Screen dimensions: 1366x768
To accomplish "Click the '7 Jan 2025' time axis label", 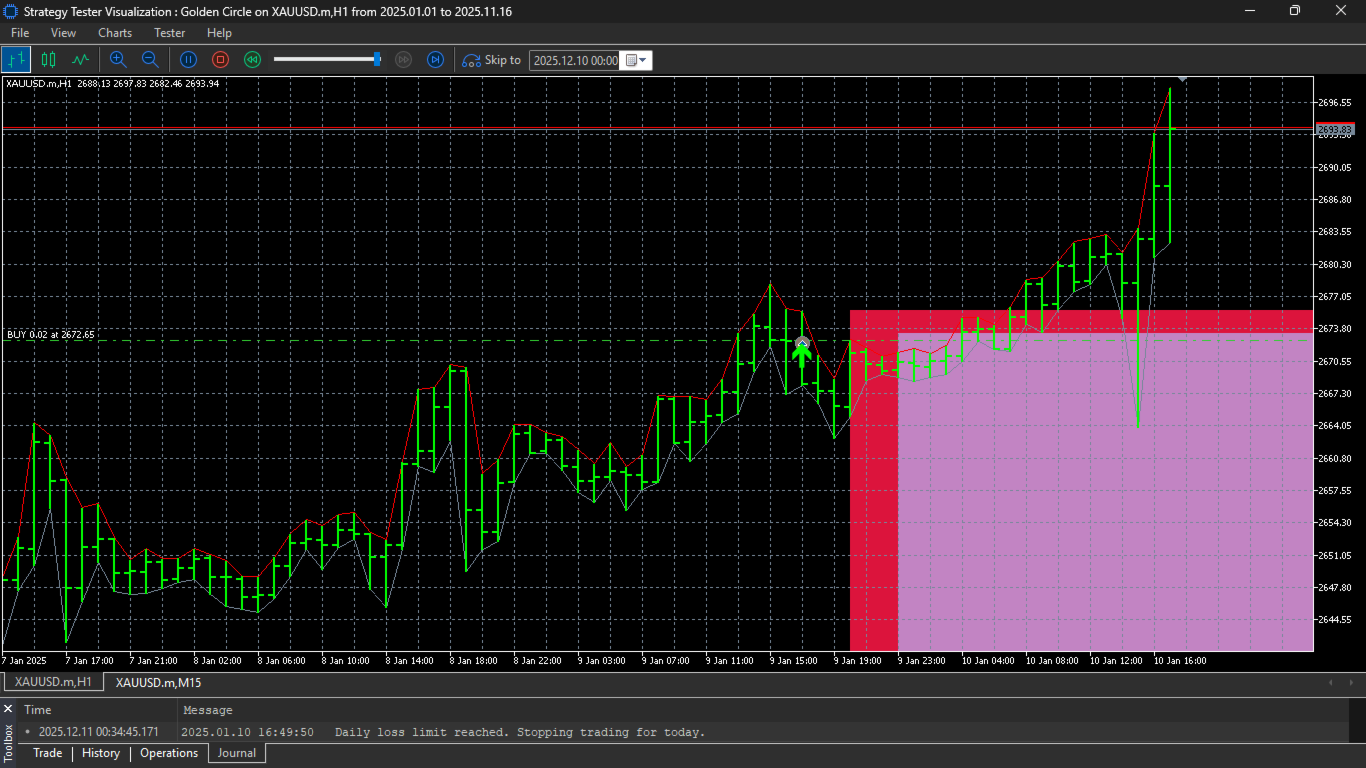I will (x=25, y=660).
